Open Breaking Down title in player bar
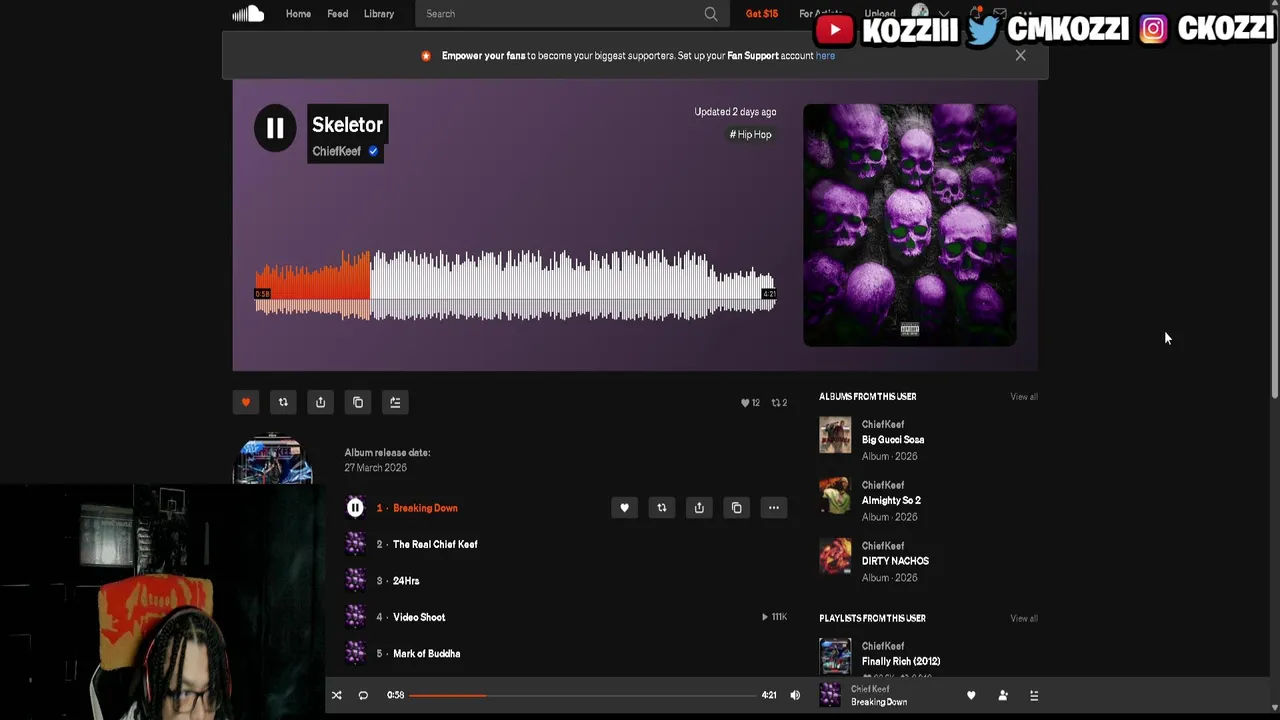The width and height of the screenshot is (1280, 720). tap(879, 702)
